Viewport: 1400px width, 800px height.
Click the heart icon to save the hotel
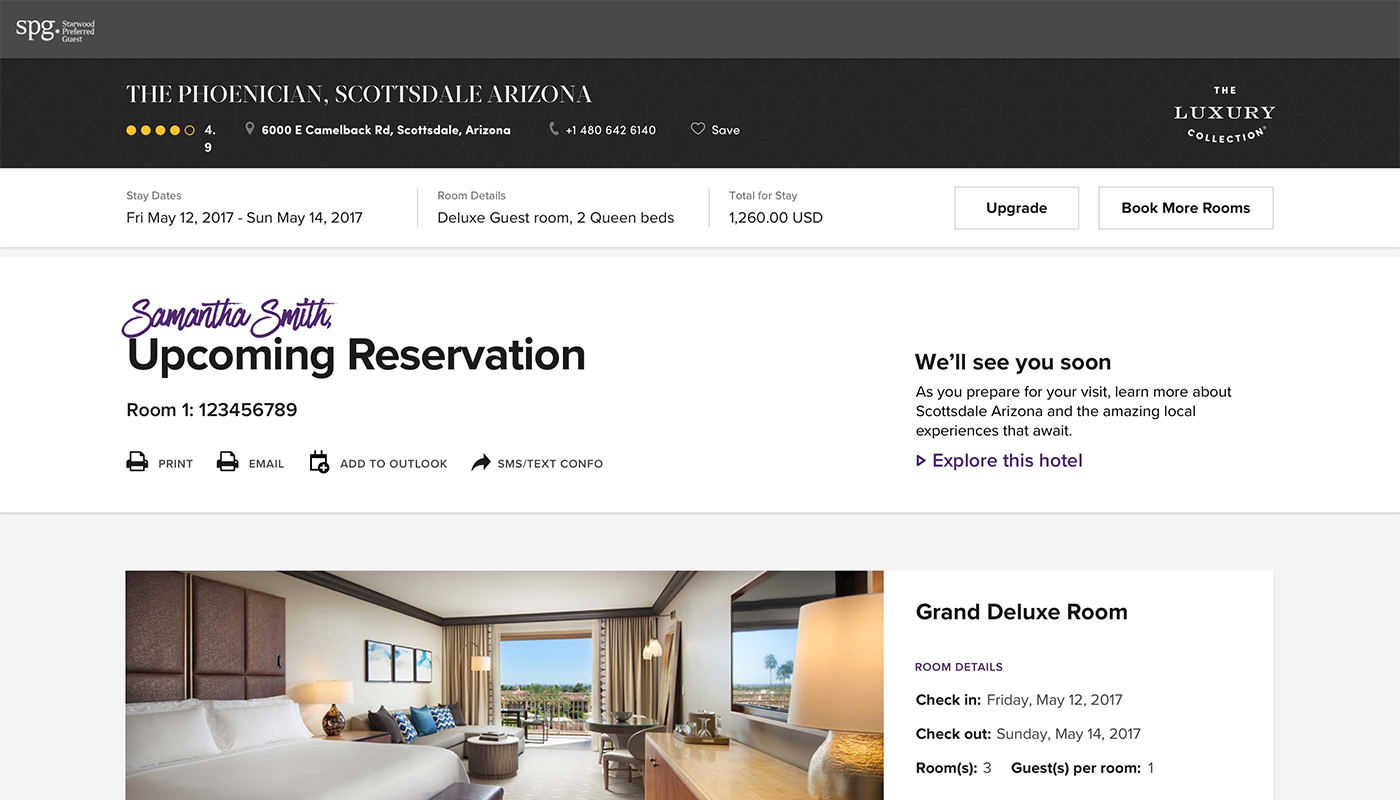click(x=698, y=129)
